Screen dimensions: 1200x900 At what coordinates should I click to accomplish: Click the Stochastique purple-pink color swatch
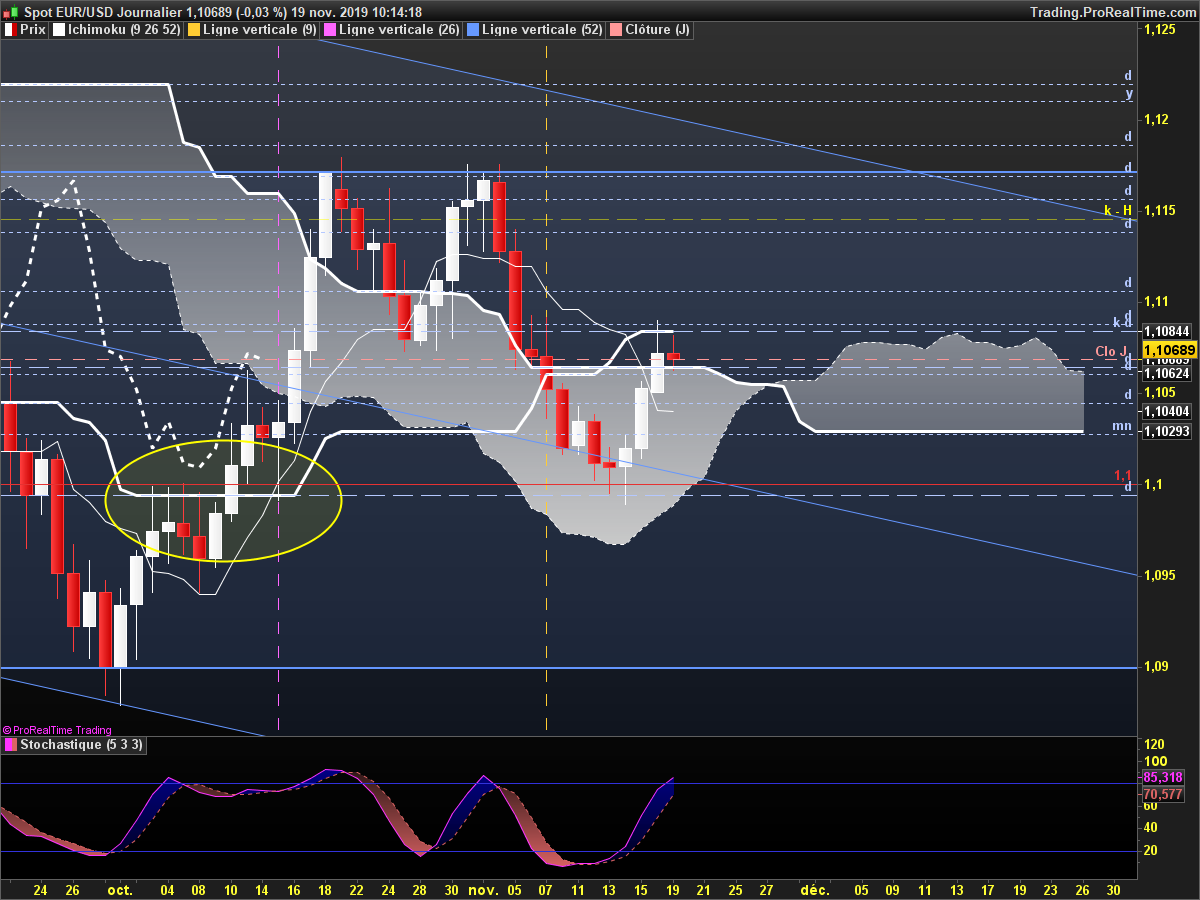[x=10, y=745]
